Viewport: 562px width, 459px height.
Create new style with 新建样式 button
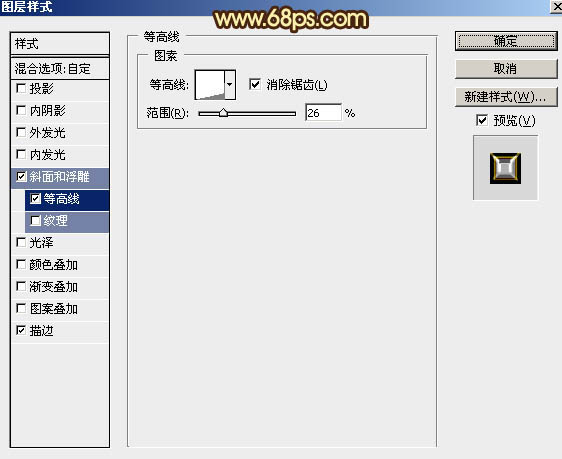506,97
